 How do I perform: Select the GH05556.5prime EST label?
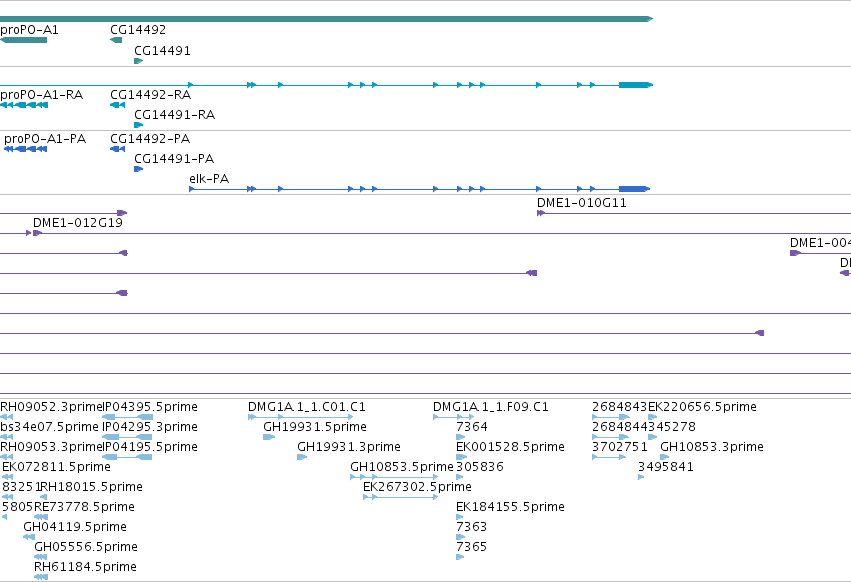(x=86, y=547)
